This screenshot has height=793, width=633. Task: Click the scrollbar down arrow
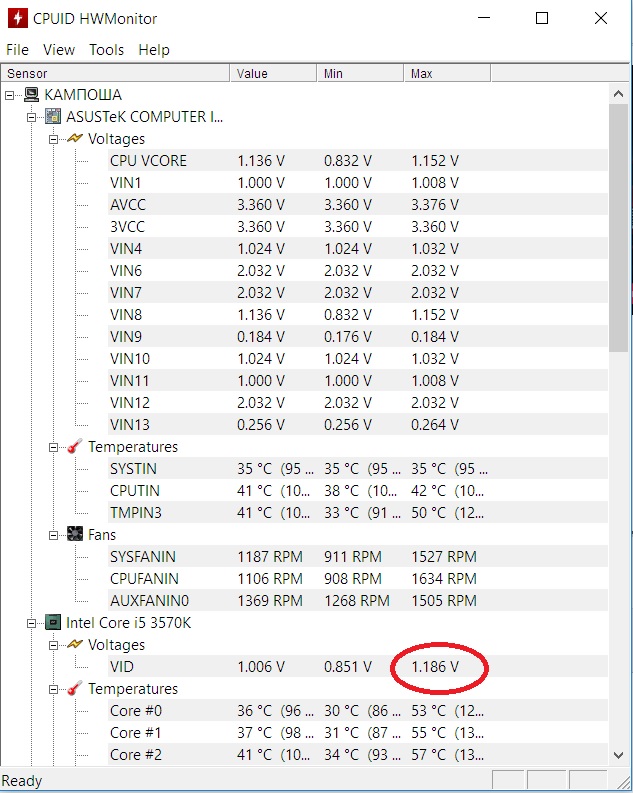(x=618, y=755)
